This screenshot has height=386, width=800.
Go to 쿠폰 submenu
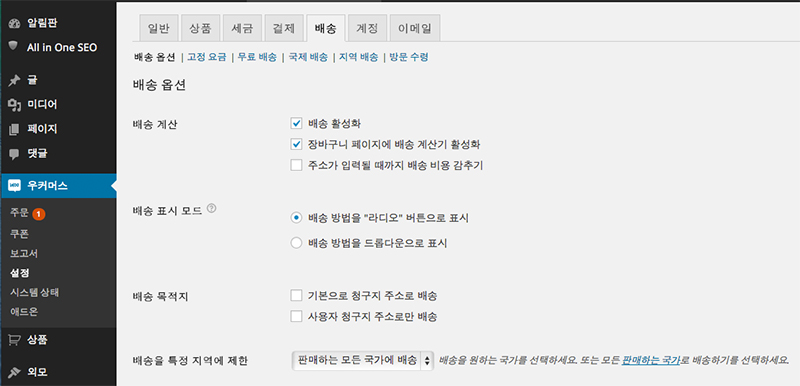pyautogui.click(x=19, y=234)
